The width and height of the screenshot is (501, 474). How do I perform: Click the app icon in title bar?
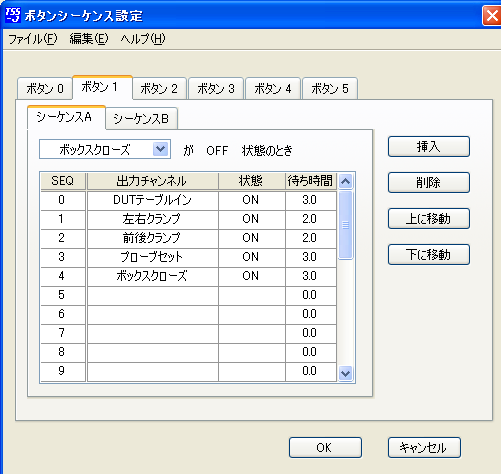point(13,15)
